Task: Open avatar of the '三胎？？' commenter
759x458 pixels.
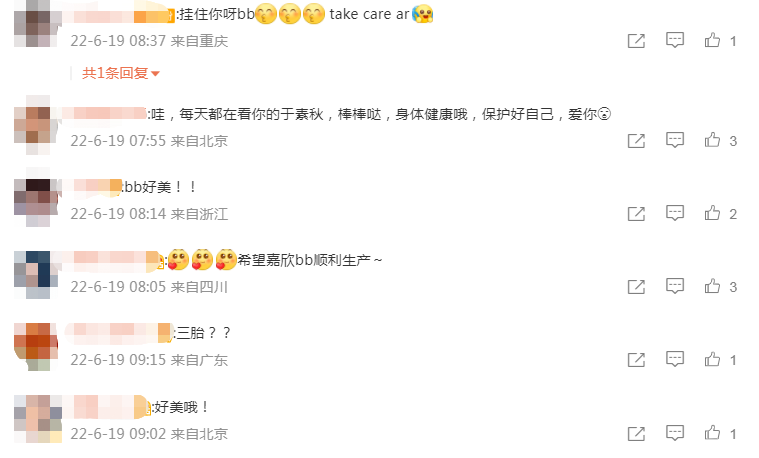Action: [36, 346]
